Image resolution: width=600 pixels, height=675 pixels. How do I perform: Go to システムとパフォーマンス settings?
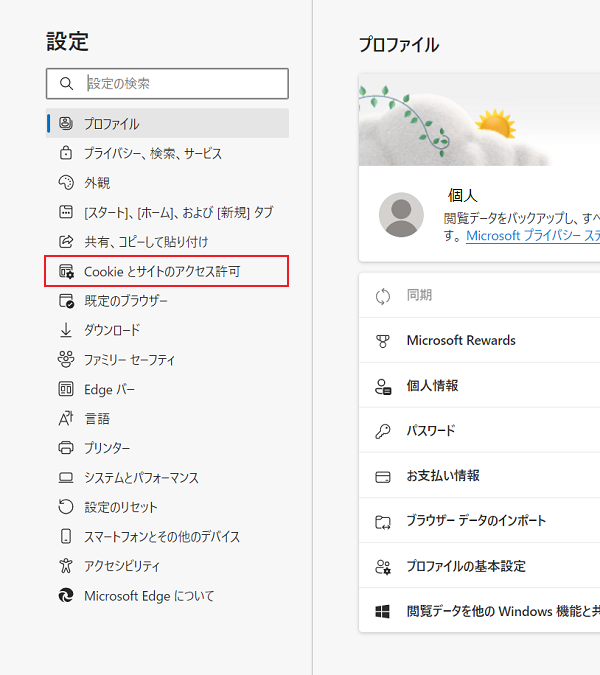click(141, 478)
